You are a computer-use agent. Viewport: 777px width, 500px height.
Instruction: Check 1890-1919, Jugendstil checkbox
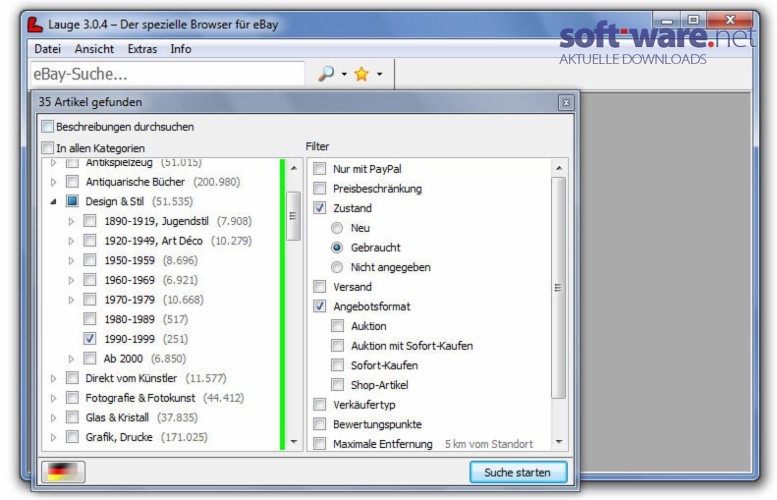[x=90, y=221]
